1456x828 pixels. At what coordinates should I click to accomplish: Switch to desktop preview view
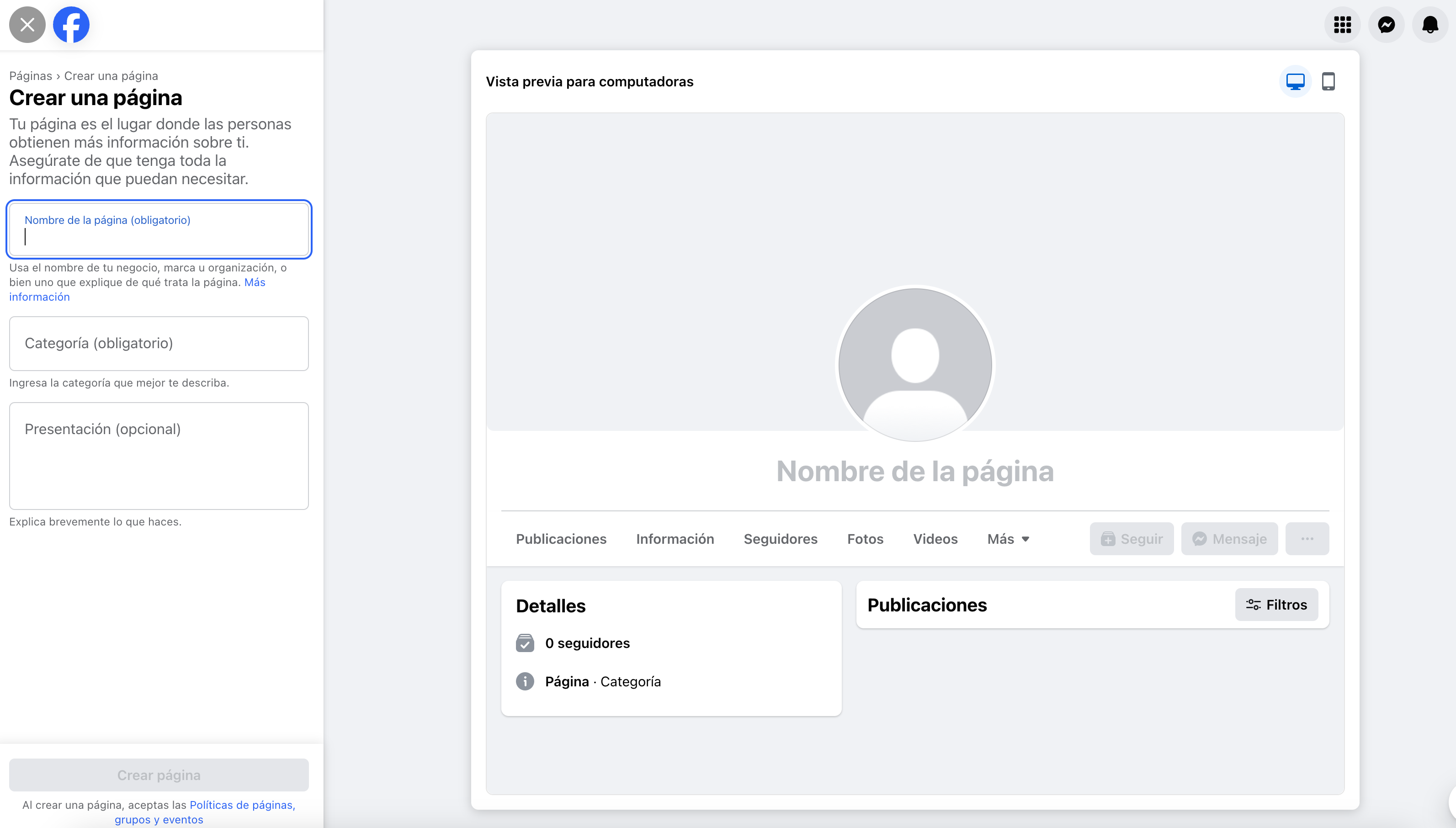pos(1295,82)
